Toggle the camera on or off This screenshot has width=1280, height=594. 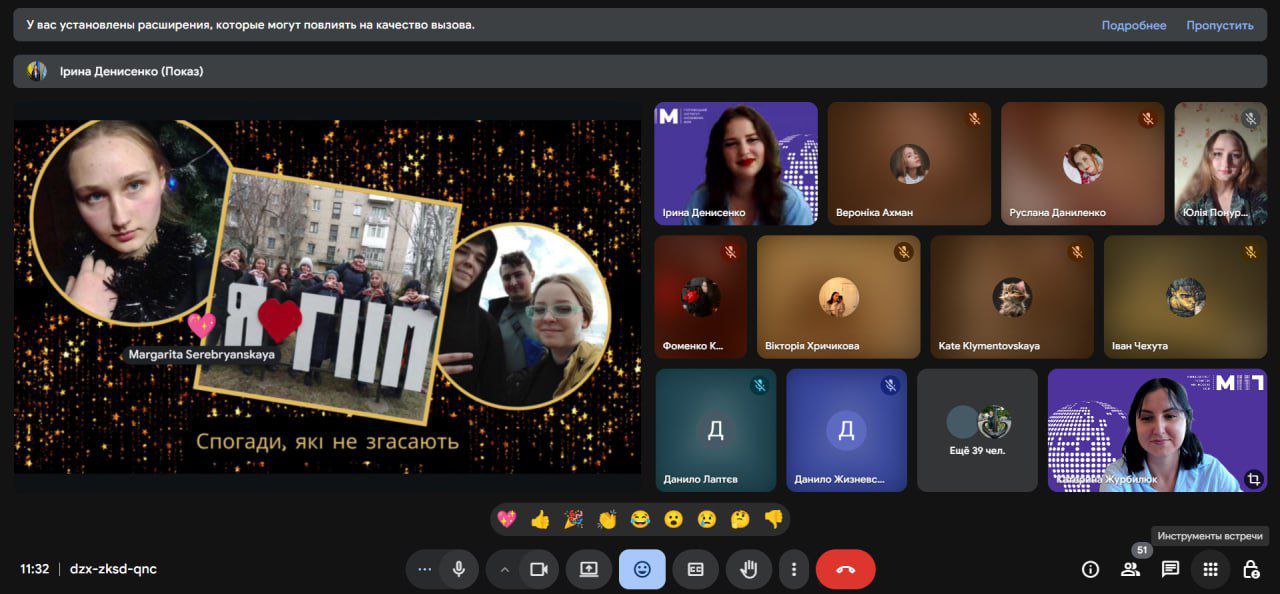point(539,569)
